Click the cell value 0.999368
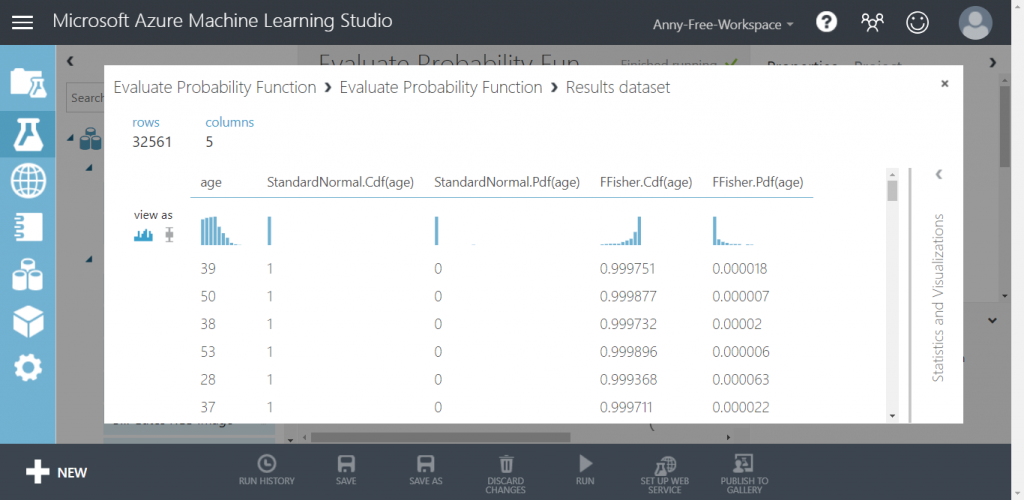This screenshot has height=500, width=1024. coord(628,379)
